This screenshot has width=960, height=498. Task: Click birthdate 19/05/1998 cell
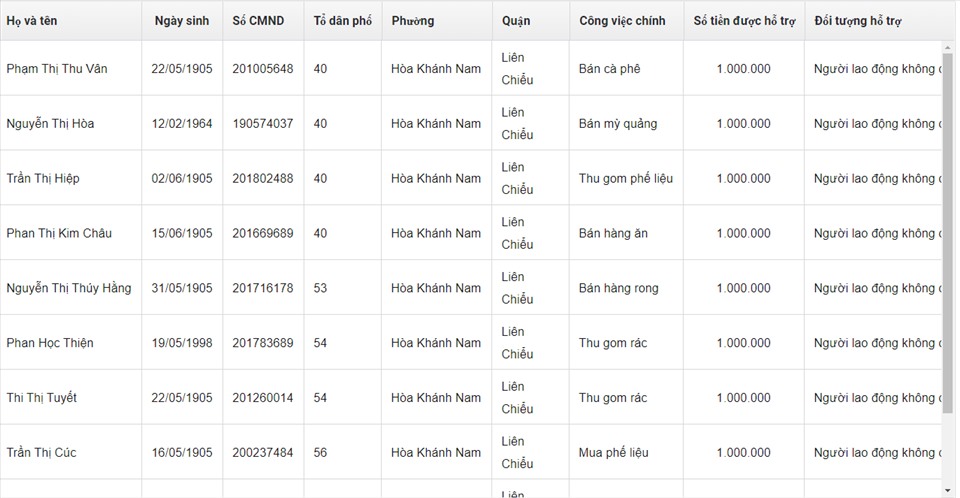(x=182, y=342)
